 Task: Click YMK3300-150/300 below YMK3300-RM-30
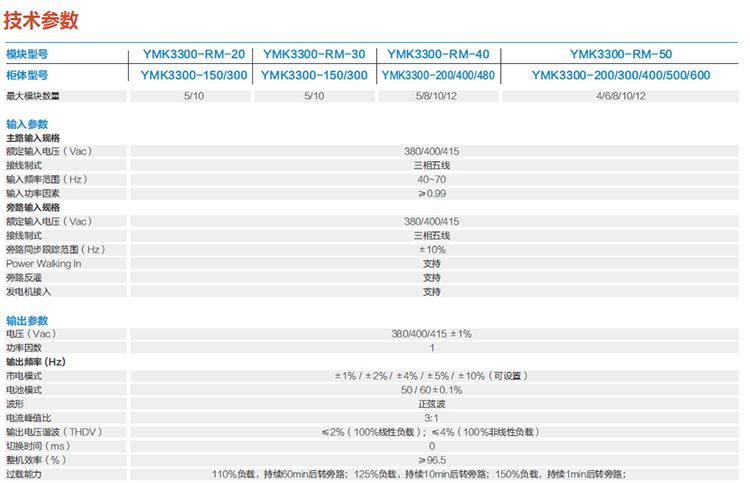[x=314, y=75]
